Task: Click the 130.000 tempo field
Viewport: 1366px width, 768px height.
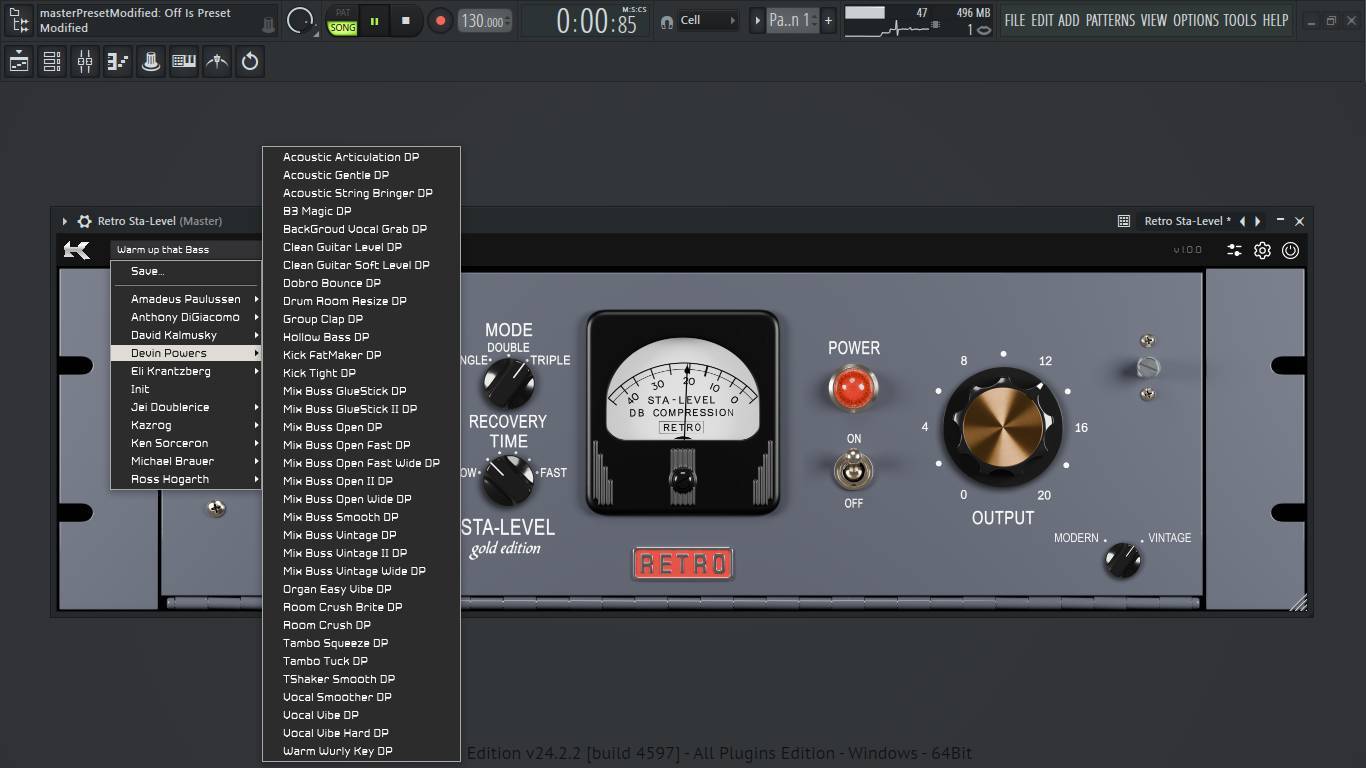Action: tap(485, 20)
